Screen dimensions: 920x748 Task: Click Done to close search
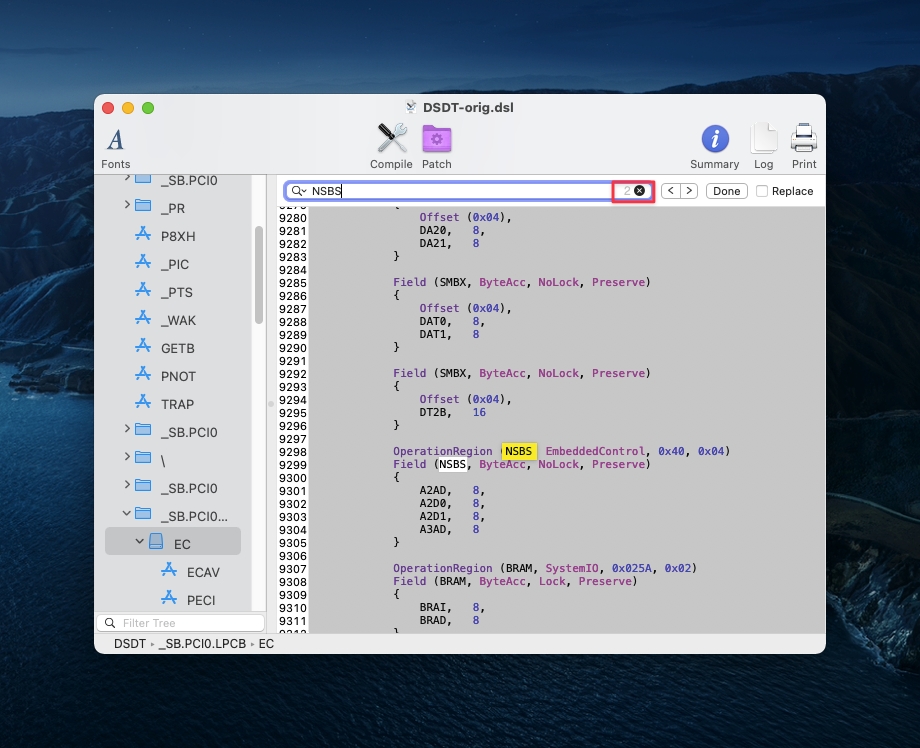click(x=727, y=191)
